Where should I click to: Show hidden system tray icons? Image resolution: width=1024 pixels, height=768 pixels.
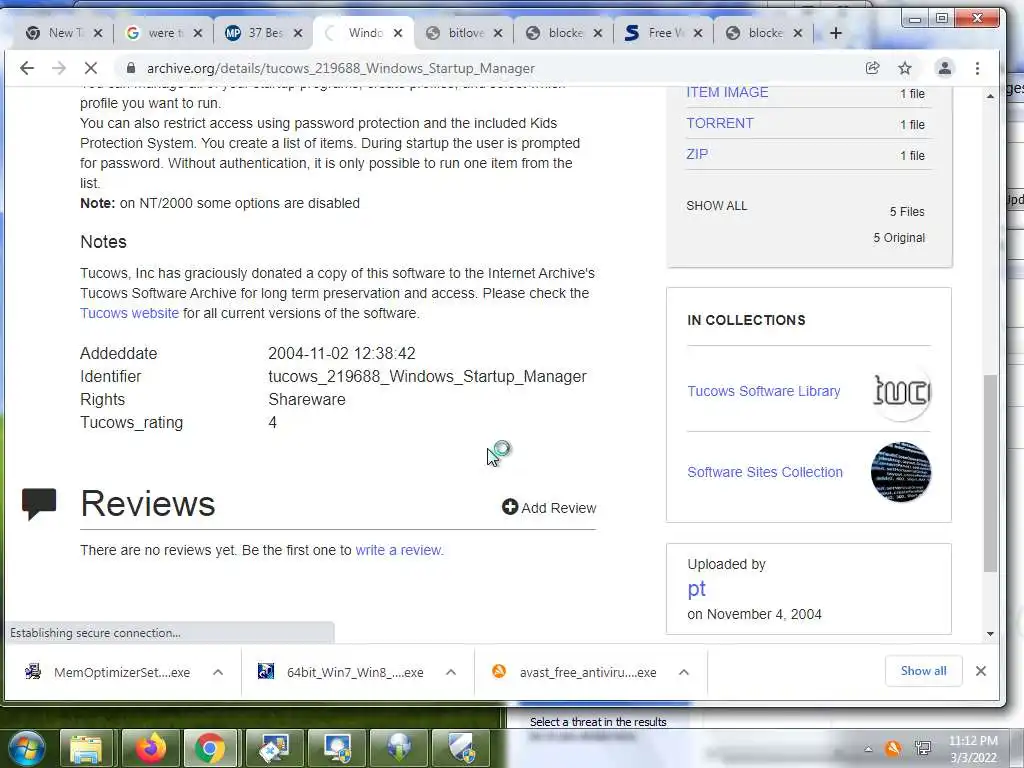click(868, 749)
